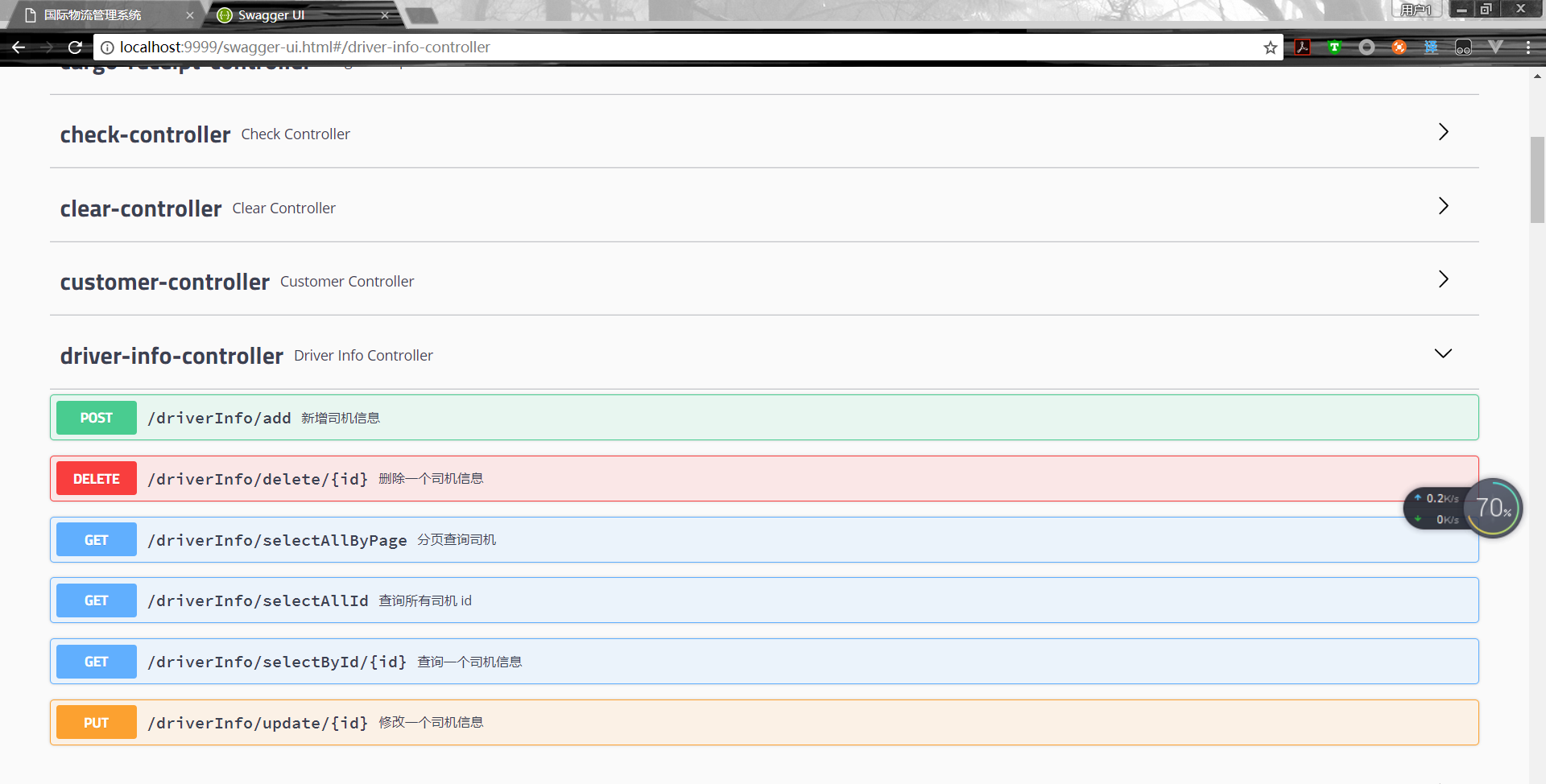Expand the GET /driverInfo/selectAllId operation
This screenshot has height=784, width=1546.
[x=764, y=600]
